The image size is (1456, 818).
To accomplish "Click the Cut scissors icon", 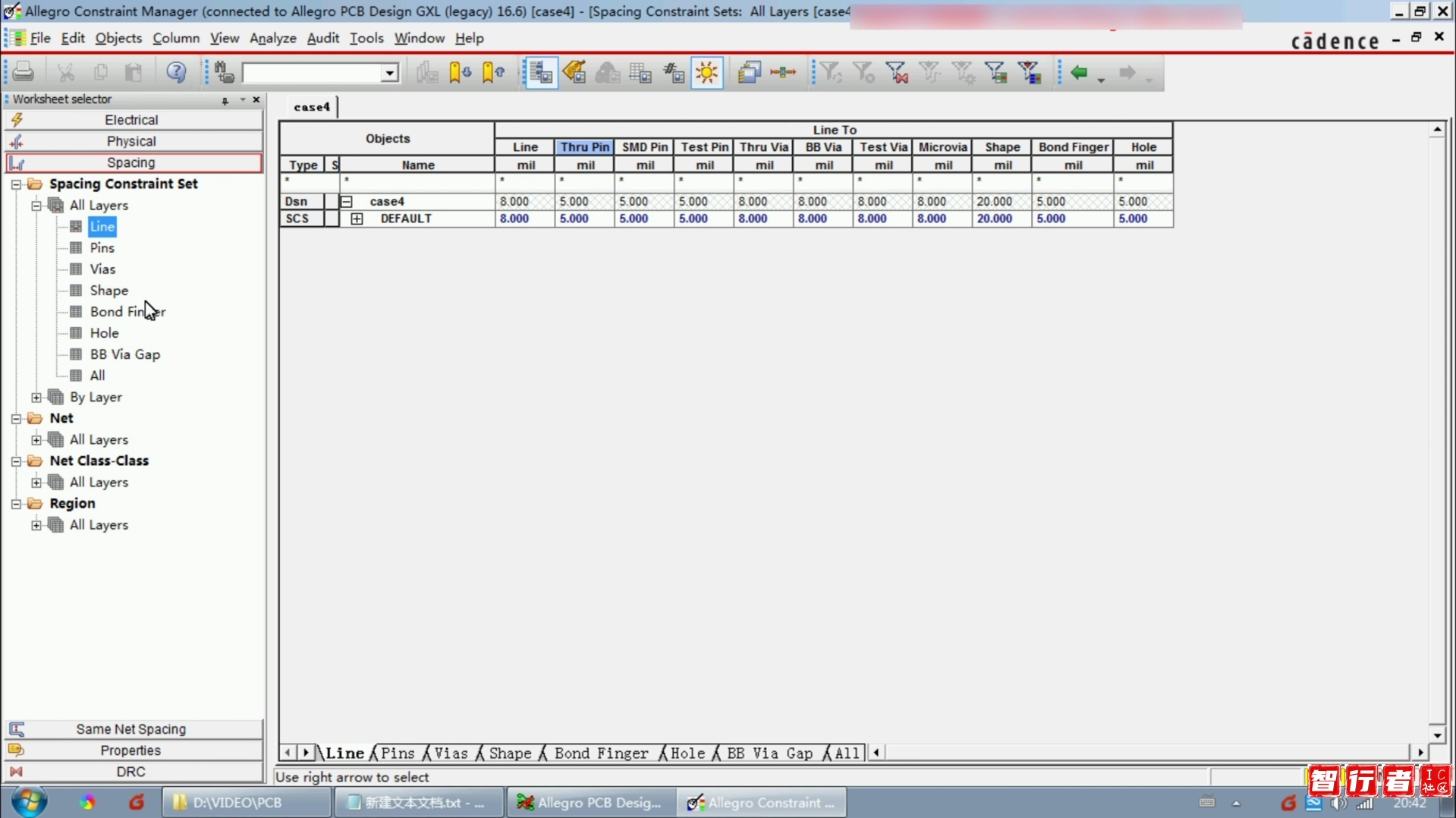I will [x=66, y=72].
